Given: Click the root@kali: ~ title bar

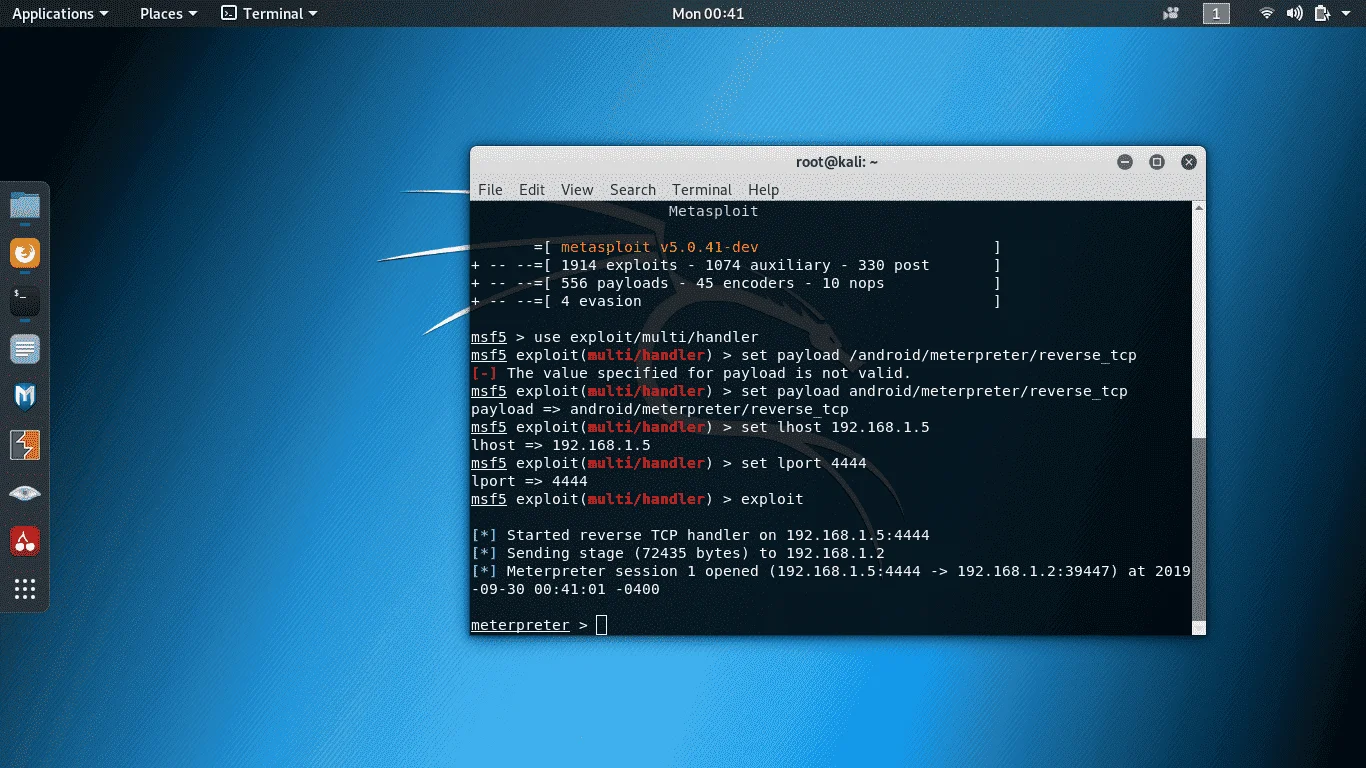Looking at the screenshot, I should (x=837, y=162).
